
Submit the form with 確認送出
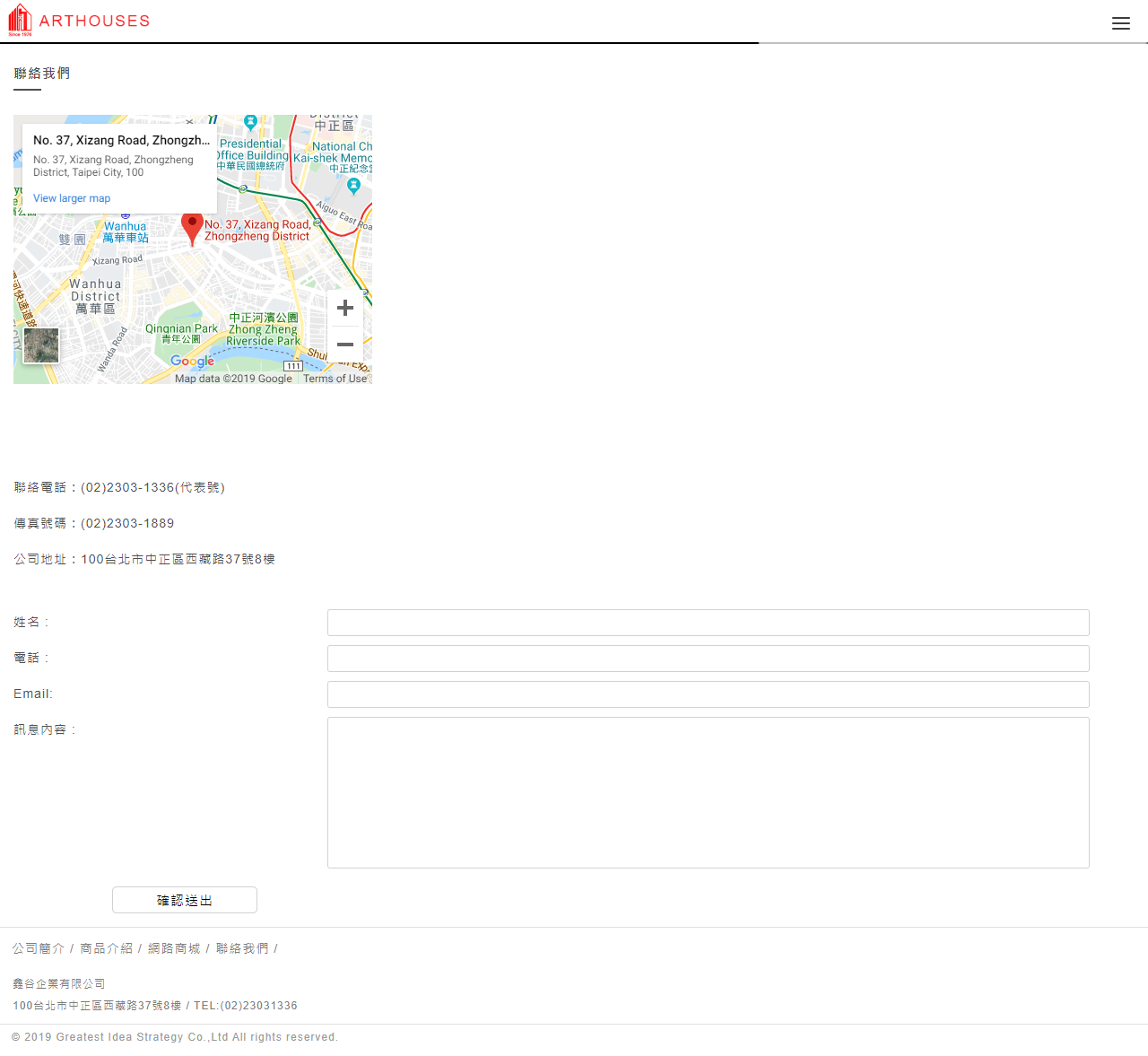point(185,900)
